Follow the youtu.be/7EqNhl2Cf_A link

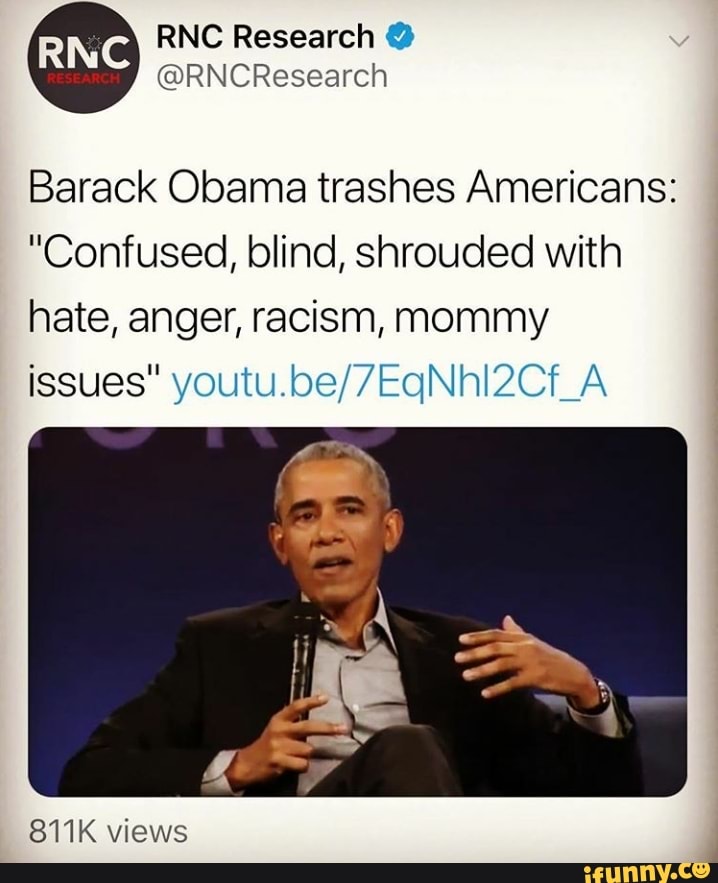pos(390,384)
